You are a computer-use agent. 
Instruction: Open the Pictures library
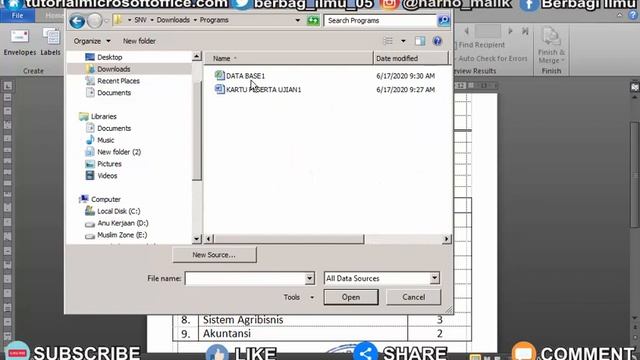[x=103, y=164]
